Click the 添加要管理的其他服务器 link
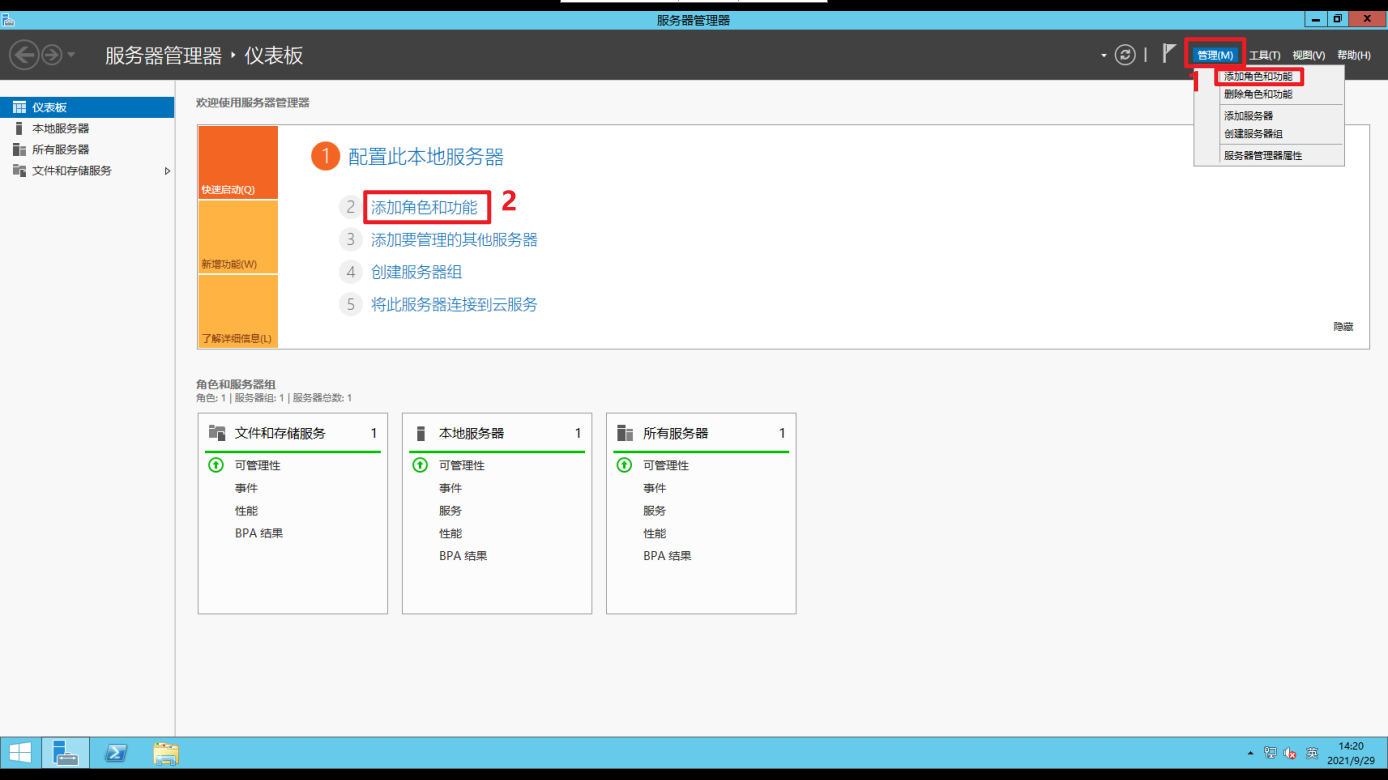1388x780 pixels. tap(454, 240)
